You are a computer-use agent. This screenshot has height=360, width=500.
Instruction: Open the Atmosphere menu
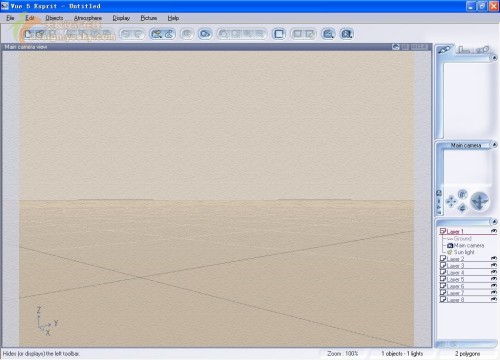88,18
